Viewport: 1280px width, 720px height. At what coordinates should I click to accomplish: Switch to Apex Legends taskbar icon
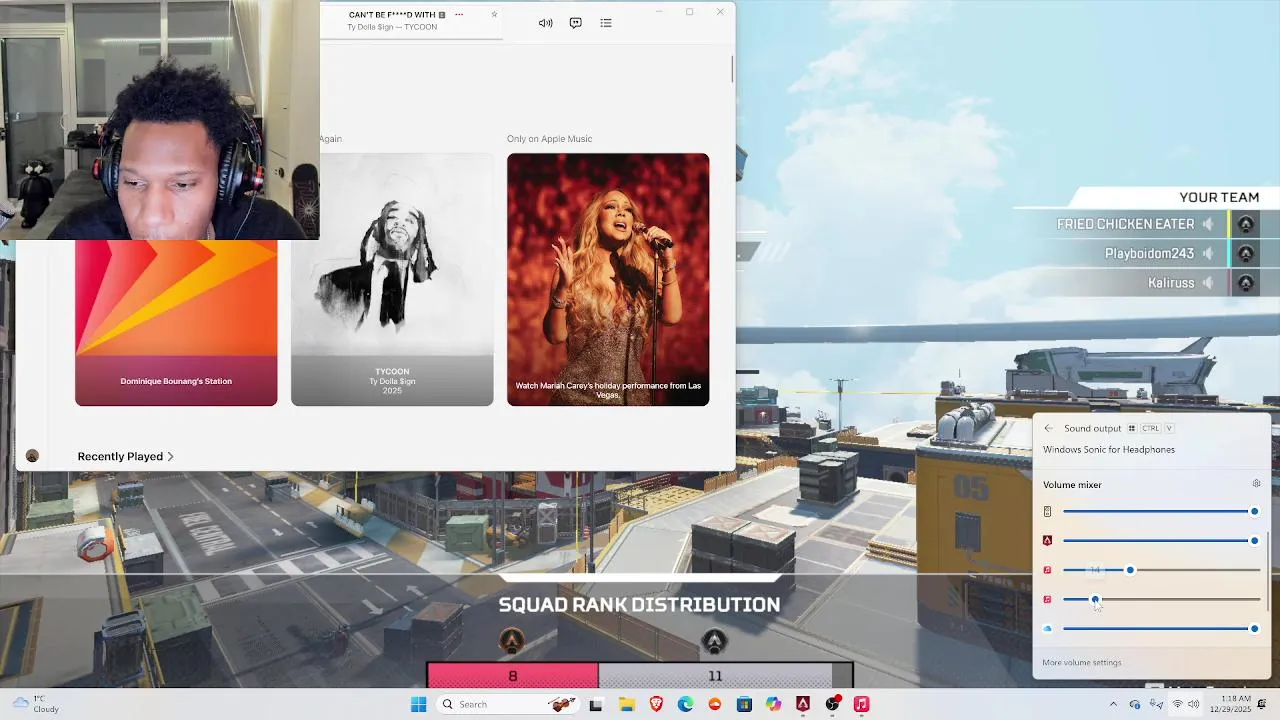pos(803,704)
